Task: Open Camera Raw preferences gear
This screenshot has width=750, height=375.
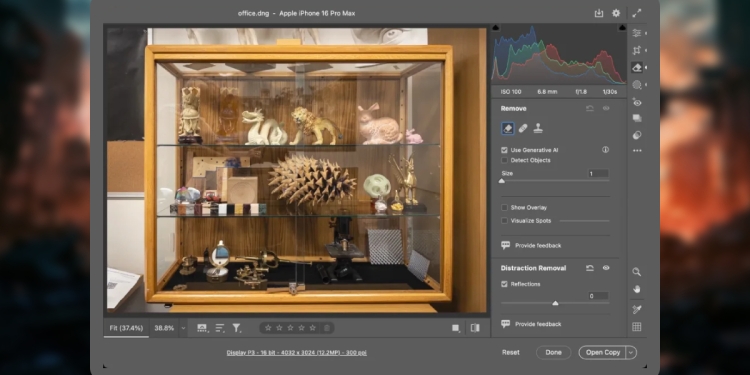Action: click(x=616, y=13)
